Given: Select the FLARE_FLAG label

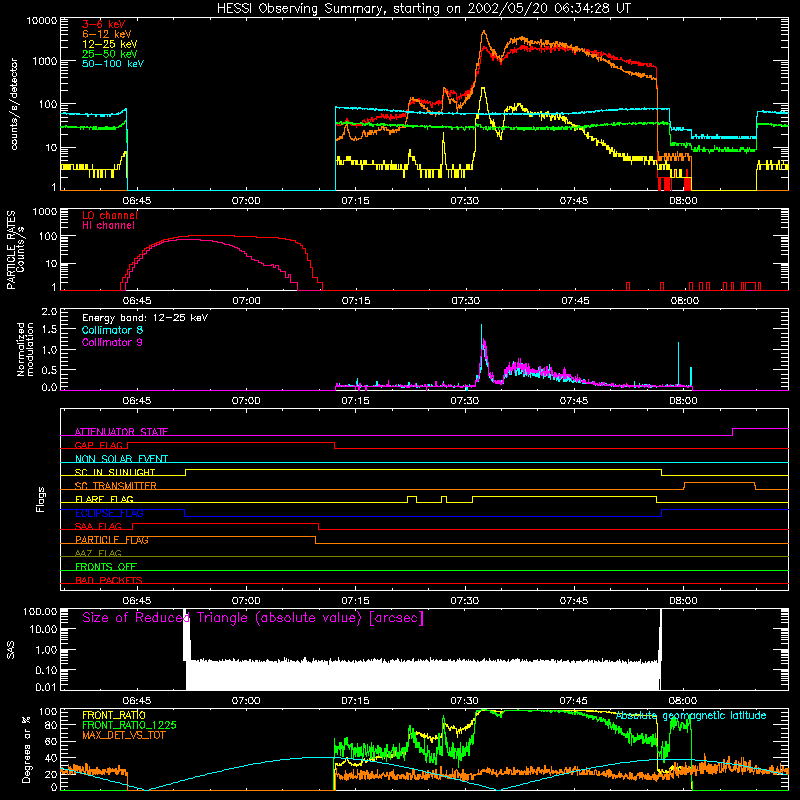Looking at the screenshot, I should tap(104, 499).
